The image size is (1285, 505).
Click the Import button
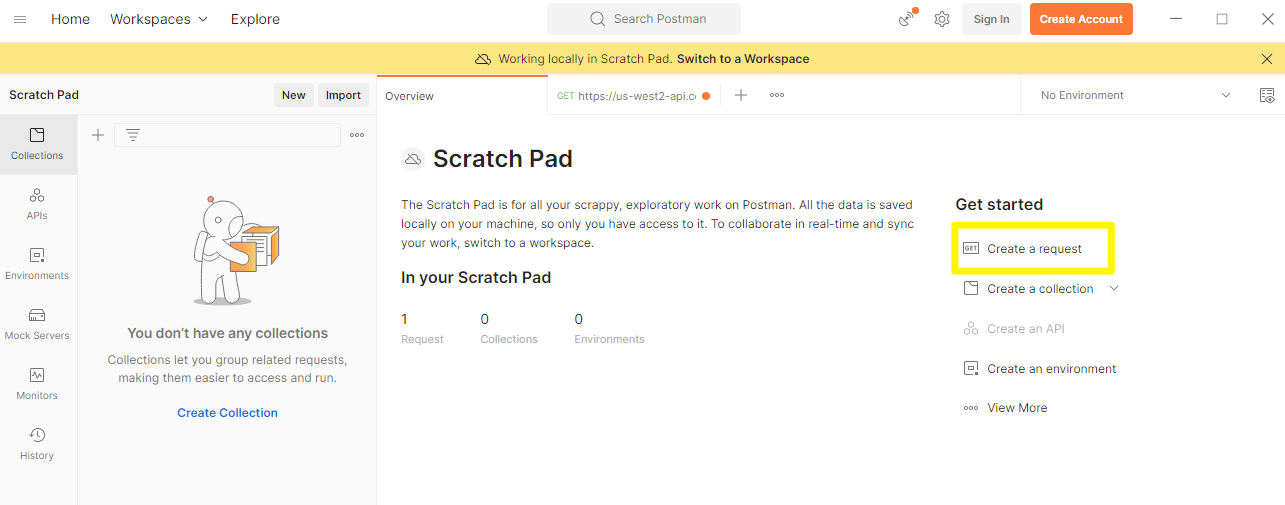pyautogui.click(x=343, y=95)
